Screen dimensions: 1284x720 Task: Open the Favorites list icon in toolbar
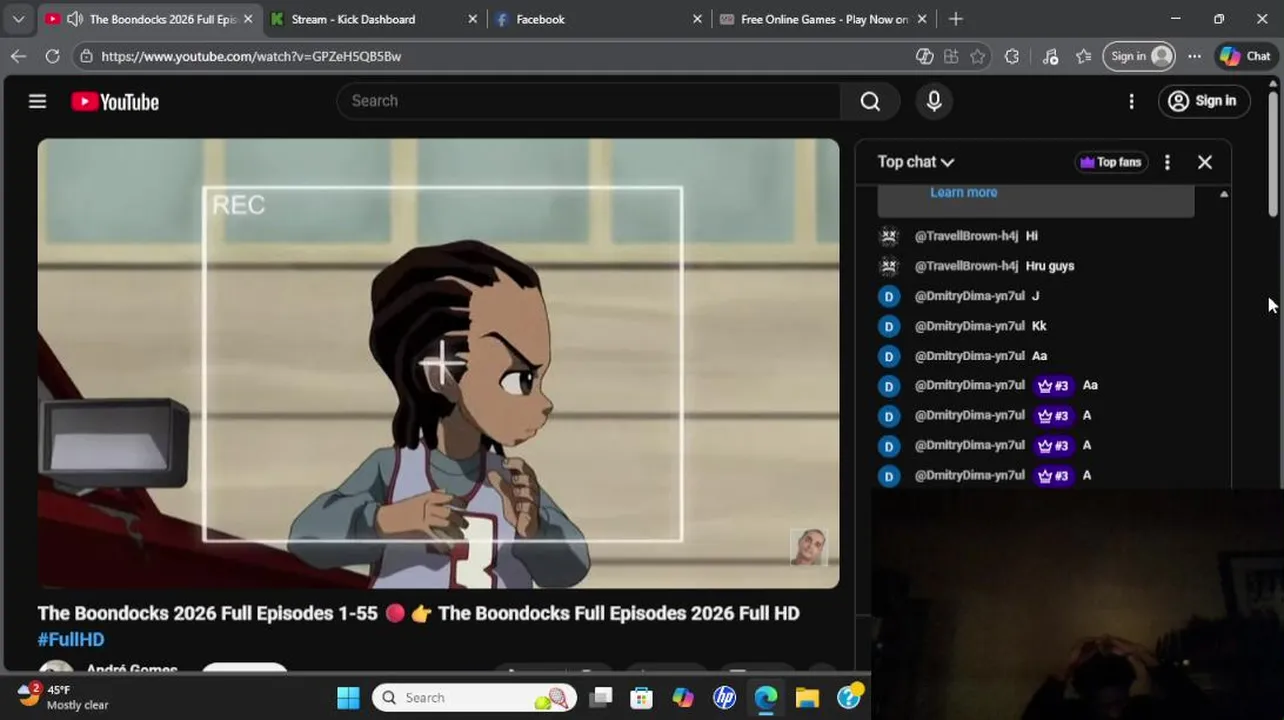[x=1084, y=56]
